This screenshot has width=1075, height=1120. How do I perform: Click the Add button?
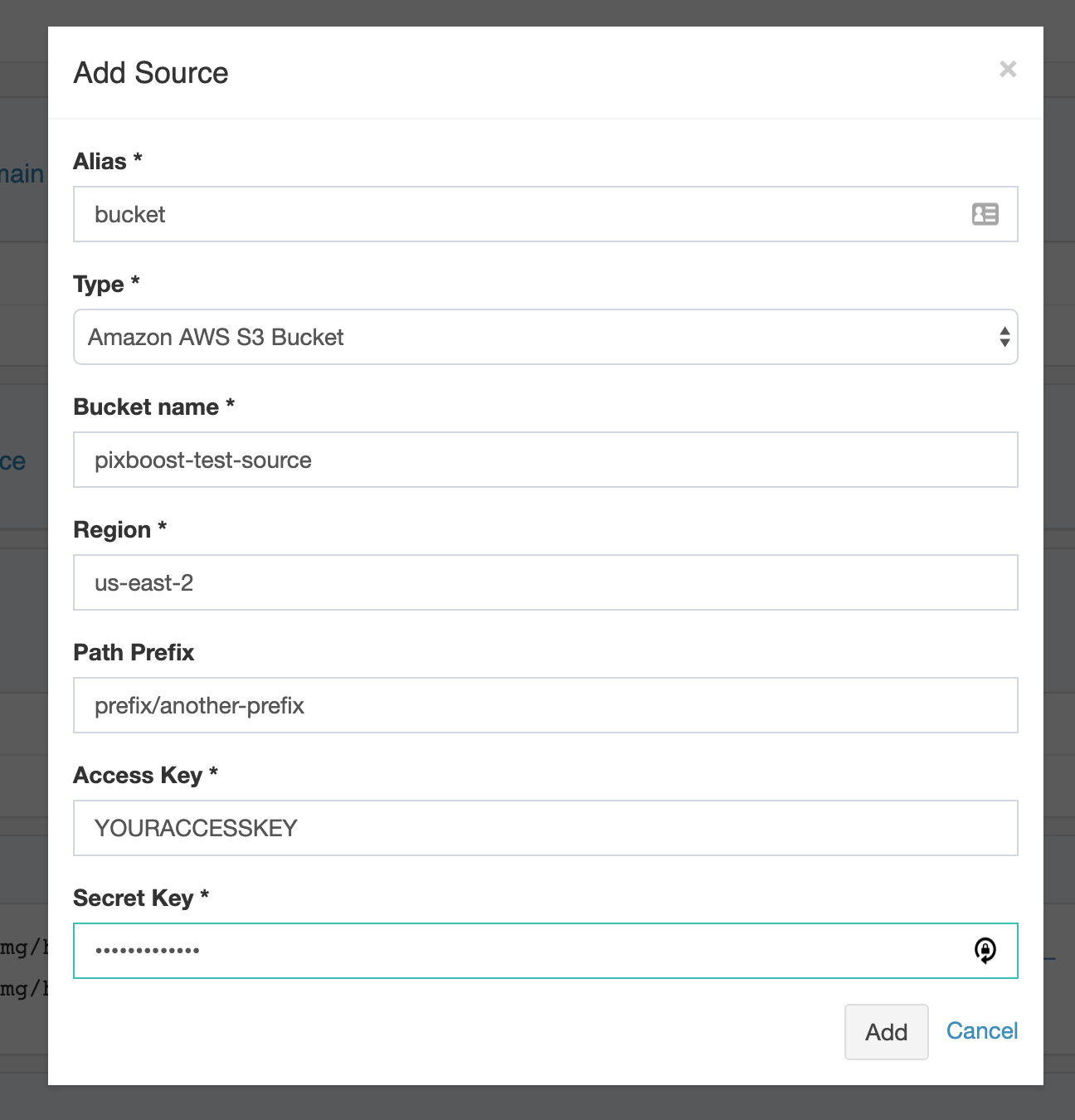pos(886,1031)
